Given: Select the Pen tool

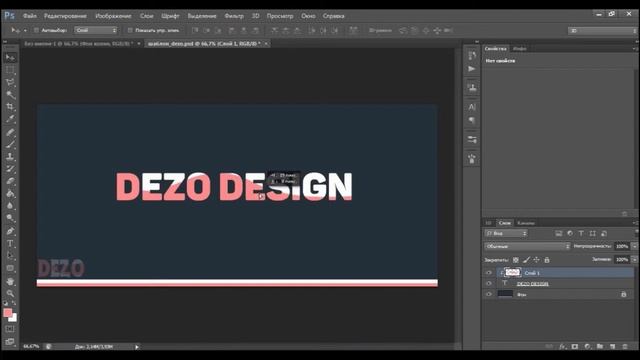Looking at the screenshot, I should click(x=10, y=231).
